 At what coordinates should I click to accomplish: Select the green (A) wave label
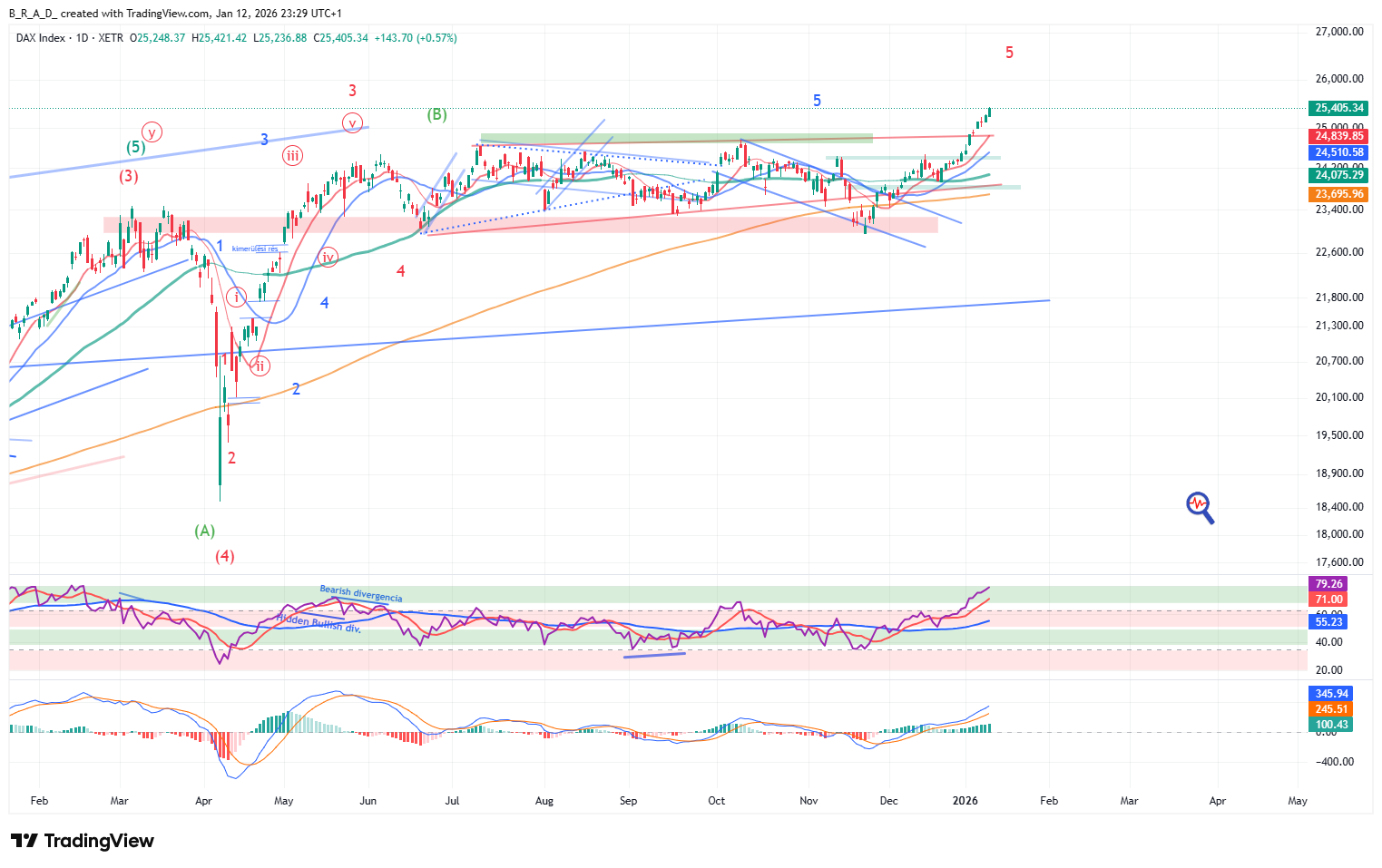[x=205, y=531]
